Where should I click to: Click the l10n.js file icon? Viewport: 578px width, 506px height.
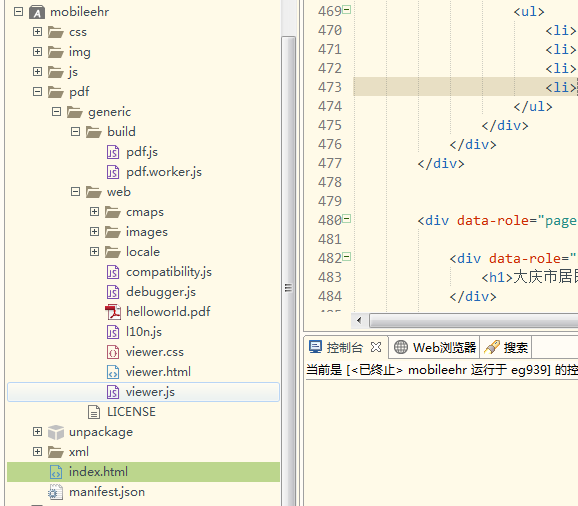pos(113,332)
